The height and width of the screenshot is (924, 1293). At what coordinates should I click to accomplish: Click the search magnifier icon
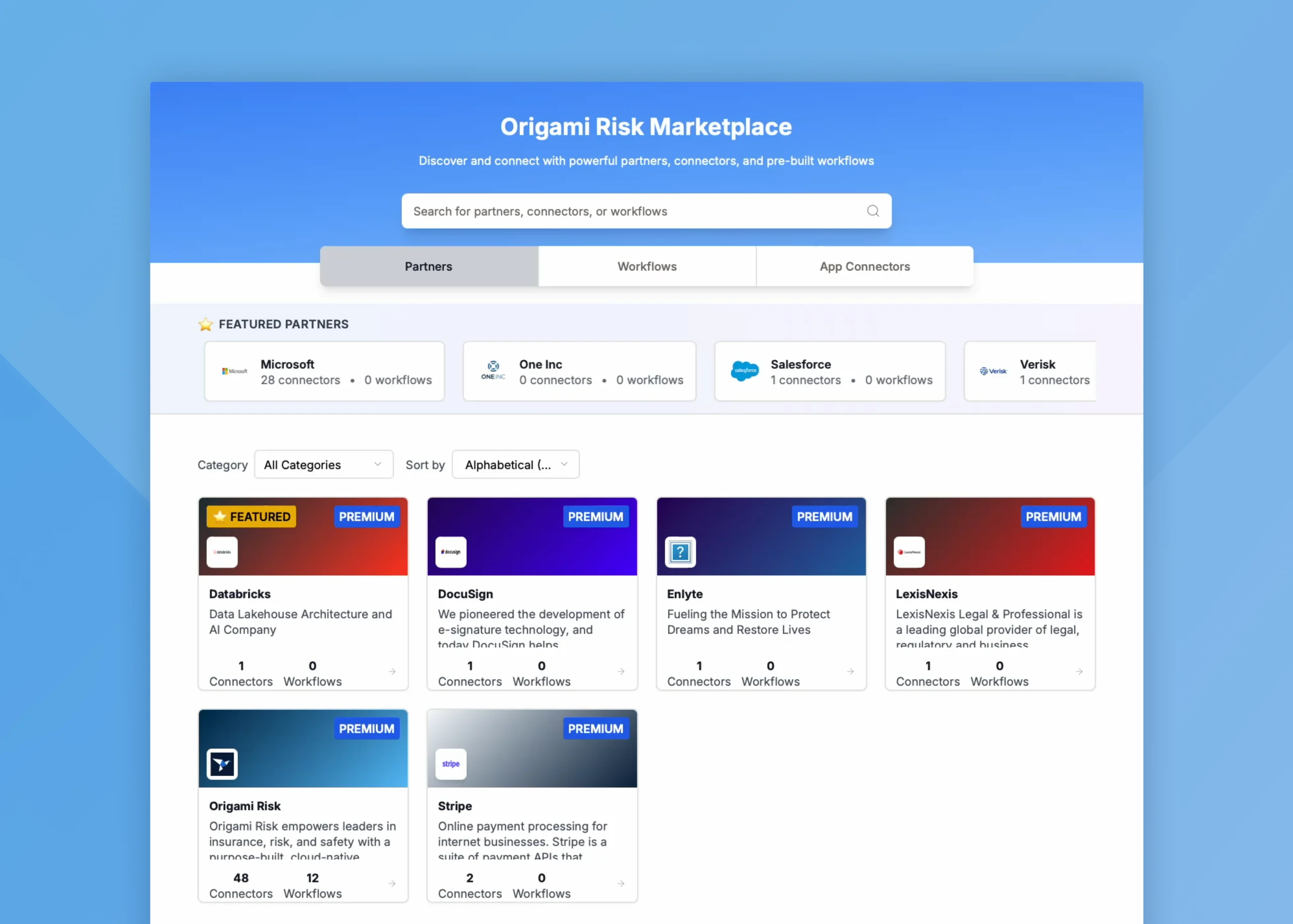tap(873, 211)
